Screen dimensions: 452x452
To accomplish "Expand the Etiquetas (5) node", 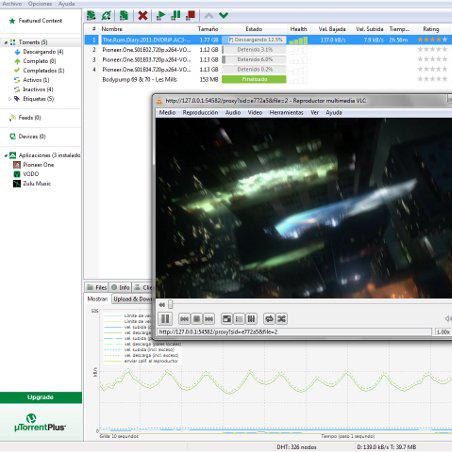I will (10, 99).
